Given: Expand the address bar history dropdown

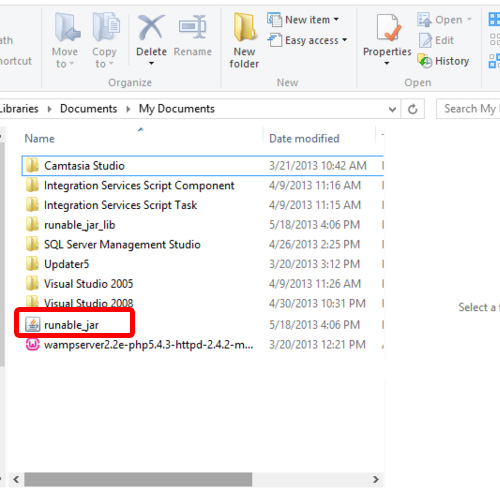Looking at the screenshot, I should pyautogui.click(x=392, y=109).
